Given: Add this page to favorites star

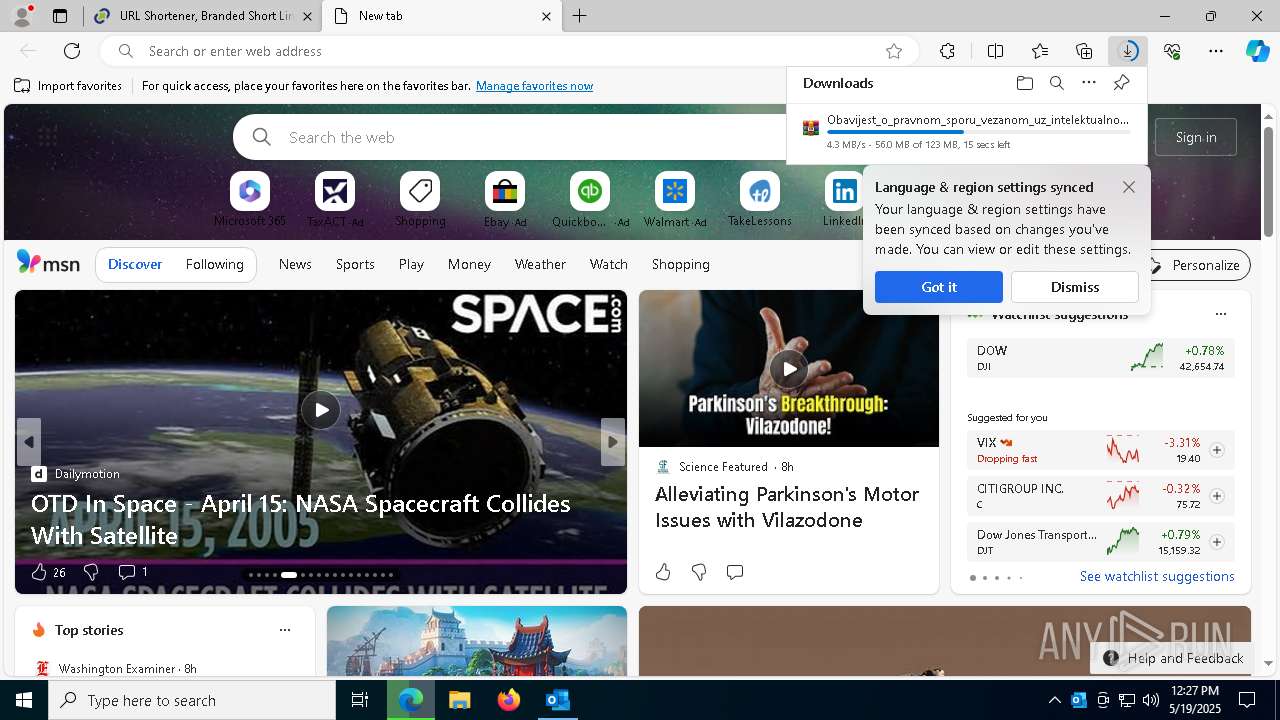Looking at the screenshot, I should (x=894, y=51).
